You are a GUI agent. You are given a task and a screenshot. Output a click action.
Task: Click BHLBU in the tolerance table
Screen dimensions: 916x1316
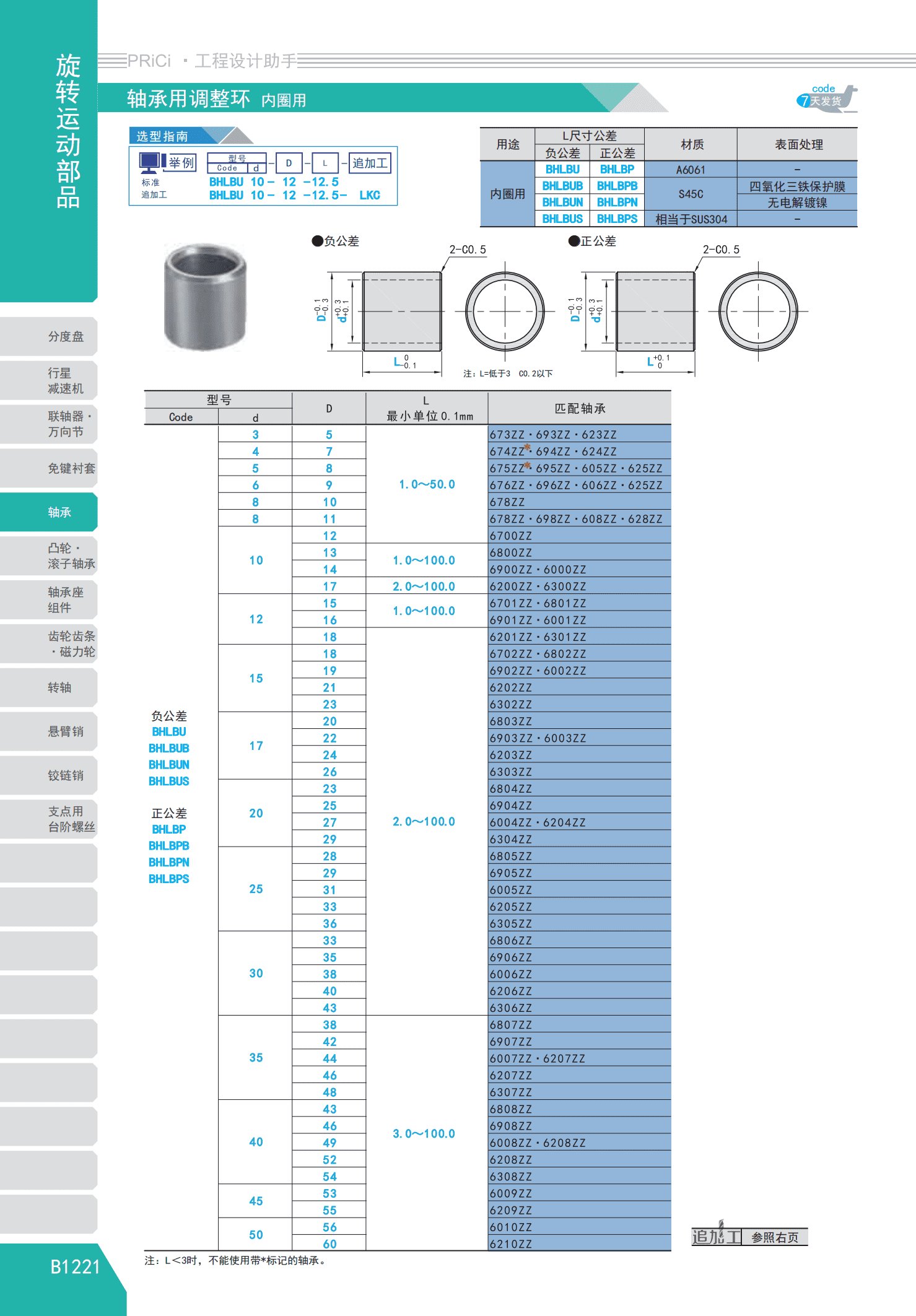point(562,169)
